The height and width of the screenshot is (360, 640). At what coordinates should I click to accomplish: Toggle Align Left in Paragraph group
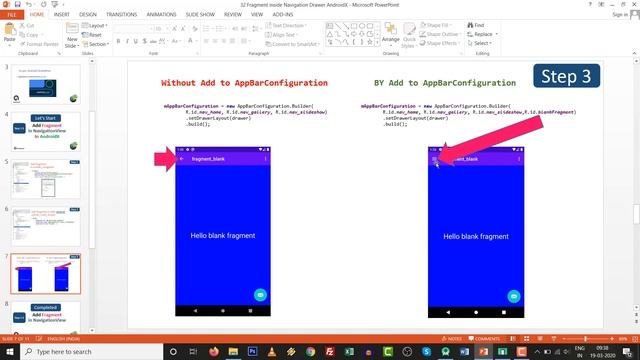[x=207, y=41]
